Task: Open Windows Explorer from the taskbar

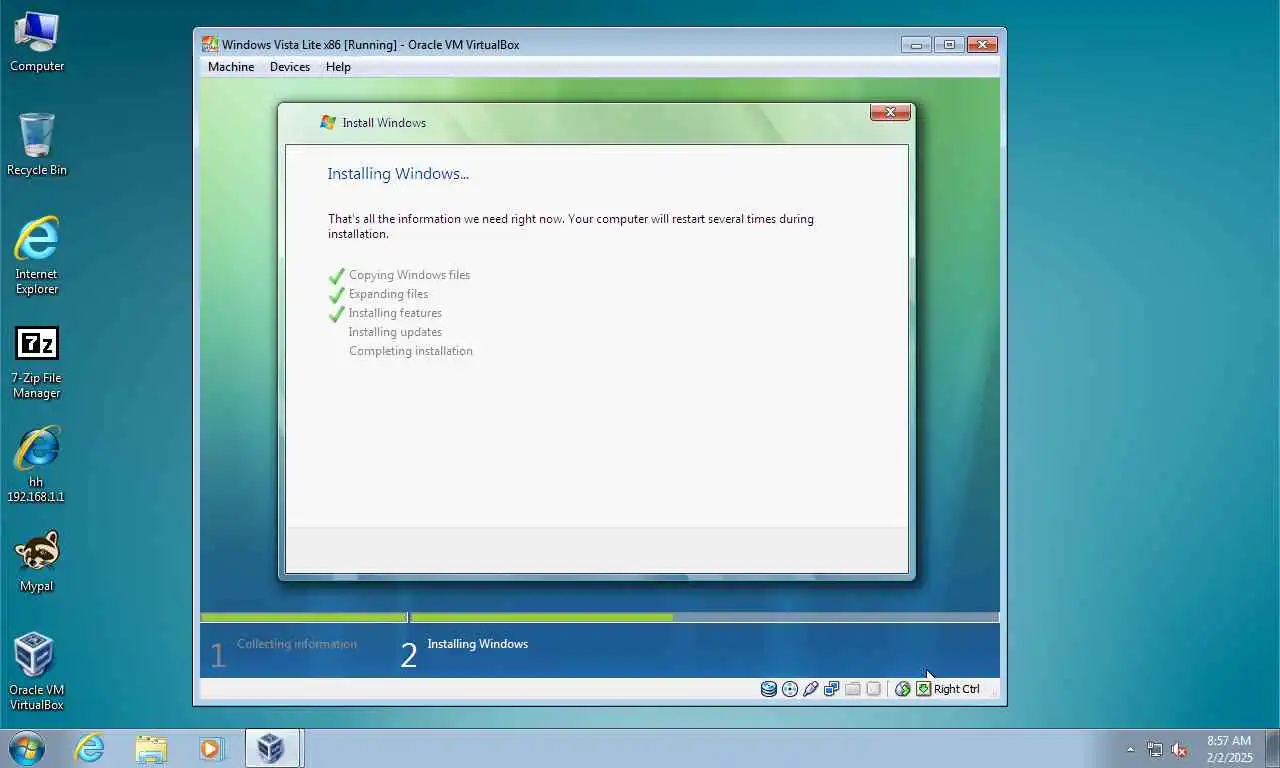Action: click(151, 748)
